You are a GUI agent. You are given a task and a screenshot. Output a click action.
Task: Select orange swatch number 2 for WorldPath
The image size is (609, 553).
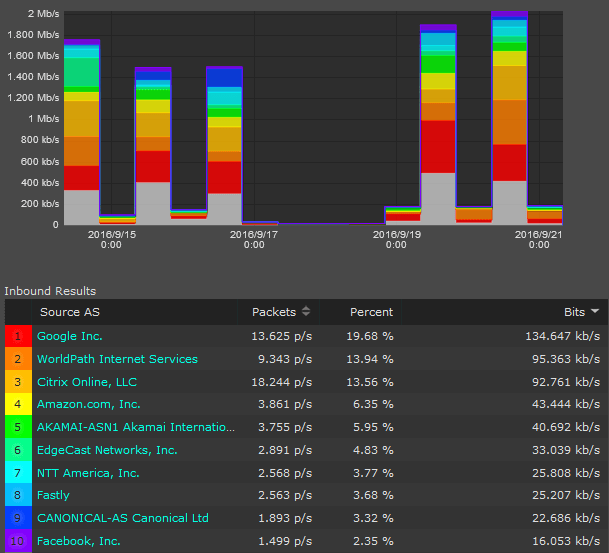(x=18, y=359)
